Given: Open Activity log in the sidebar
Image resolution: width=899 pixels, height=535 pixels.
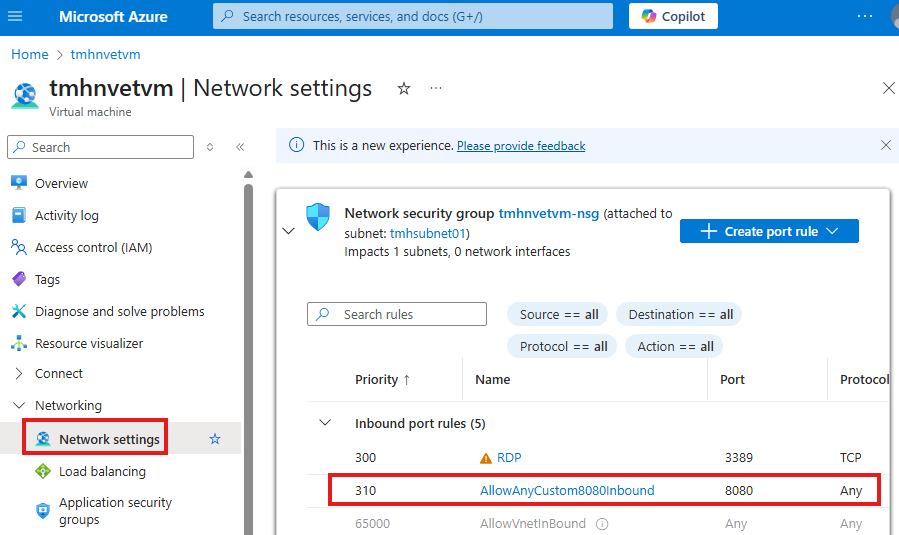Looking at the screenshot, I should [x=67, y=216].
